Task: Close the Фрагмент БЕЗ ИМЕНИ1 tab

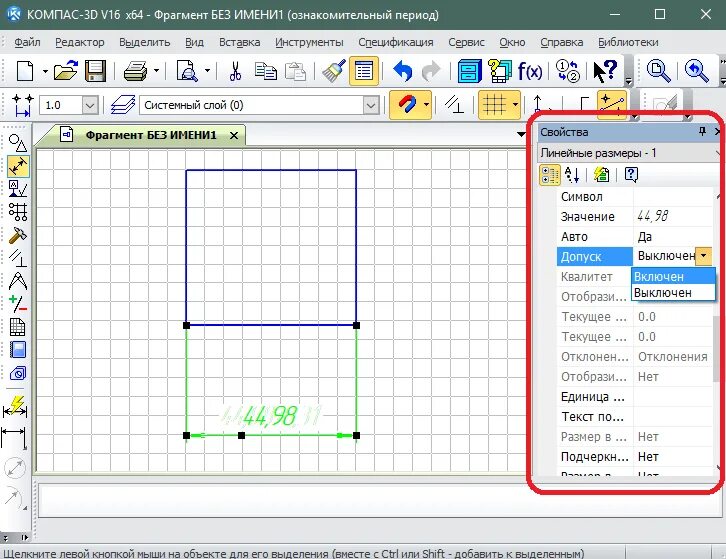Action: coord(234,136)
